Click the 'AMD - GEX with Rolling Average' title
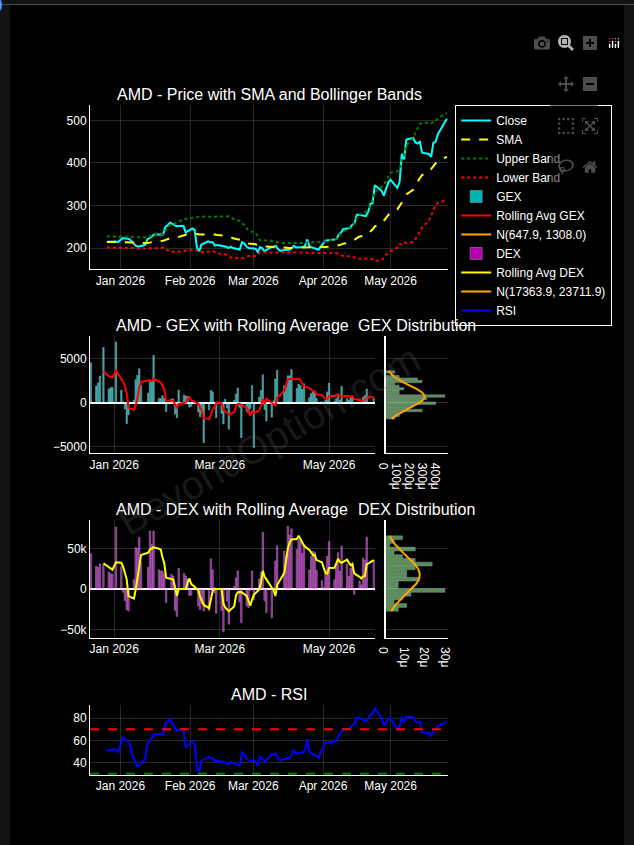The height and width of the screenshot is (845, 634). 232,326
